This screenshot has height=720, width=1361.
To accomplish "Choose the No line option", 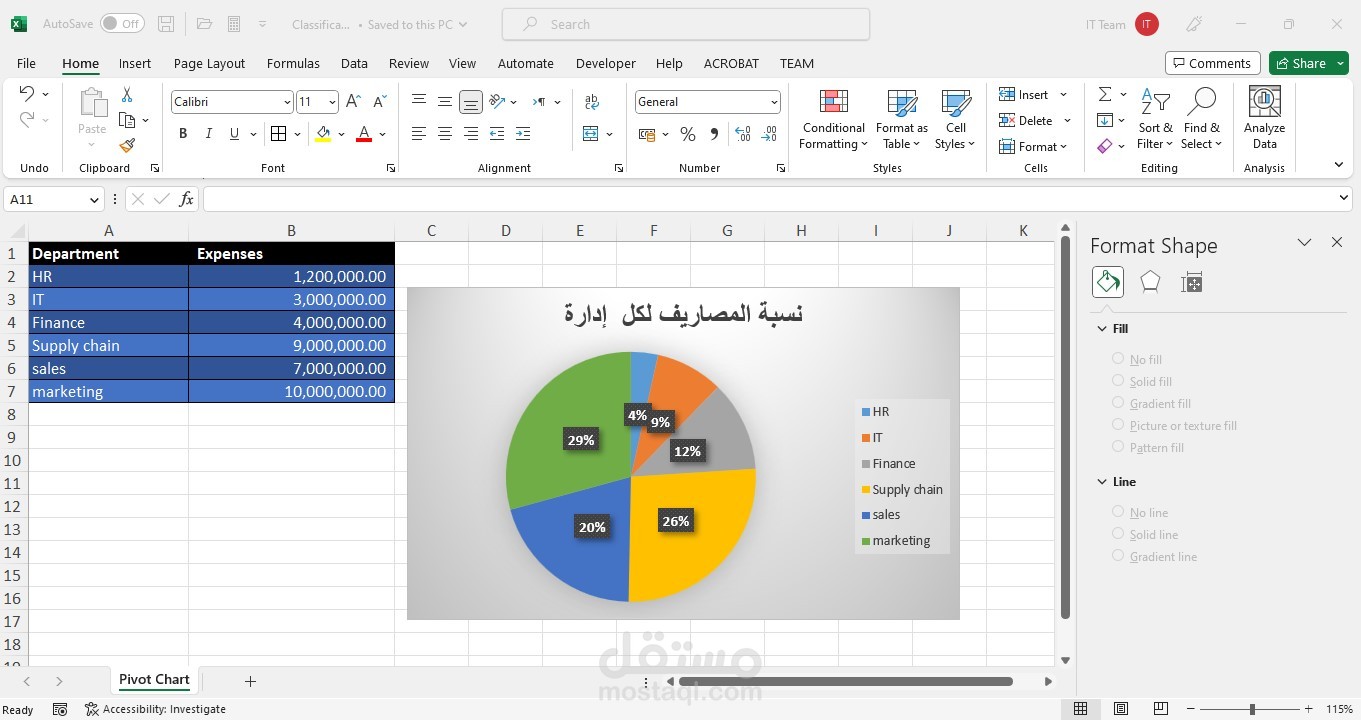I will (x=1118, y=512).
